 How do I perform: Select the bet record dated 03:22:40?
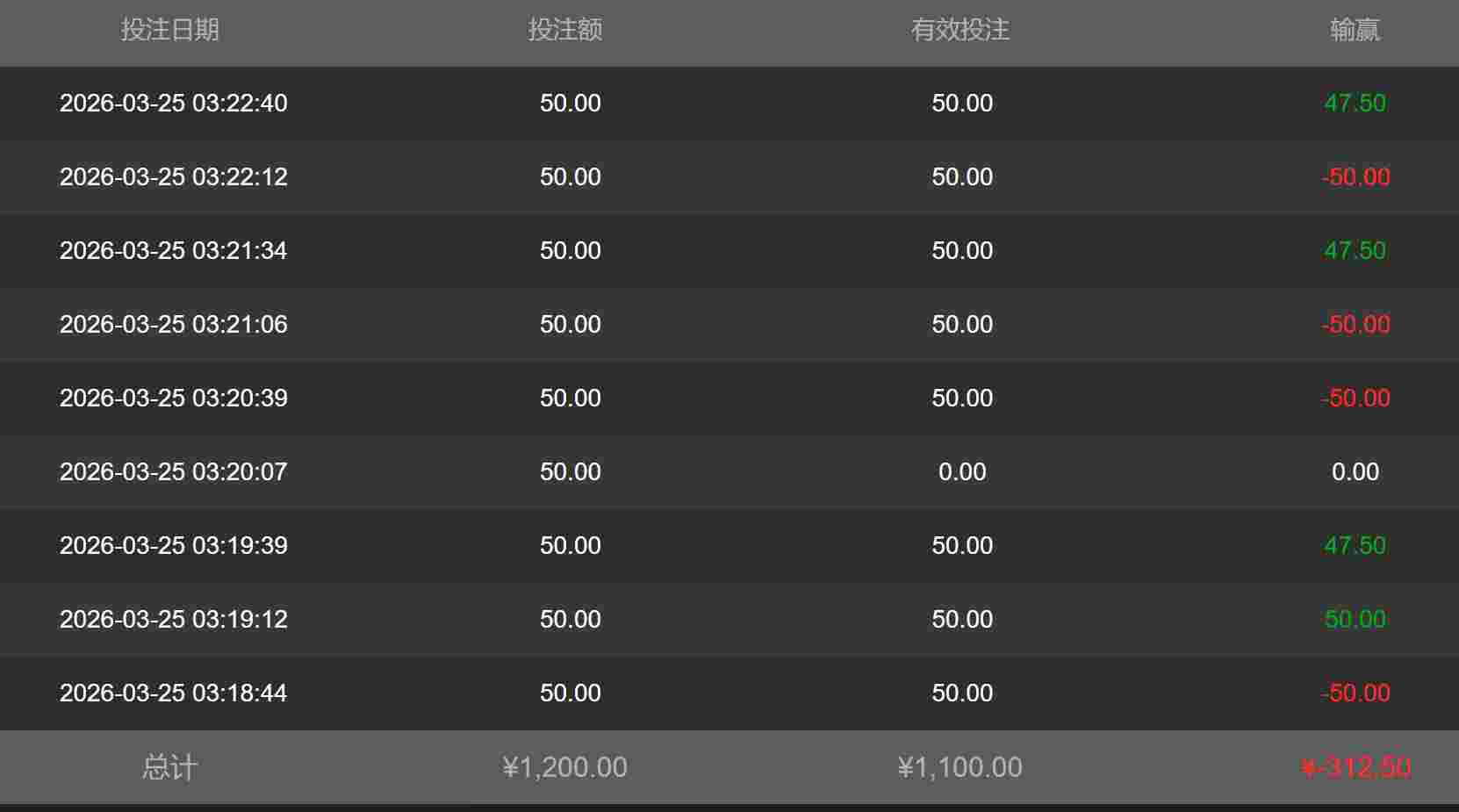point(173,103)
